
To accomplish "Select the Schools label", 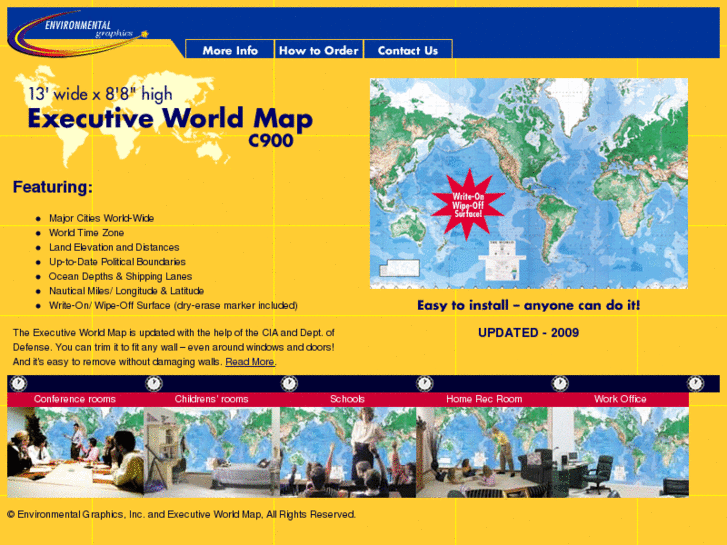I will click(x=347, y=399).
